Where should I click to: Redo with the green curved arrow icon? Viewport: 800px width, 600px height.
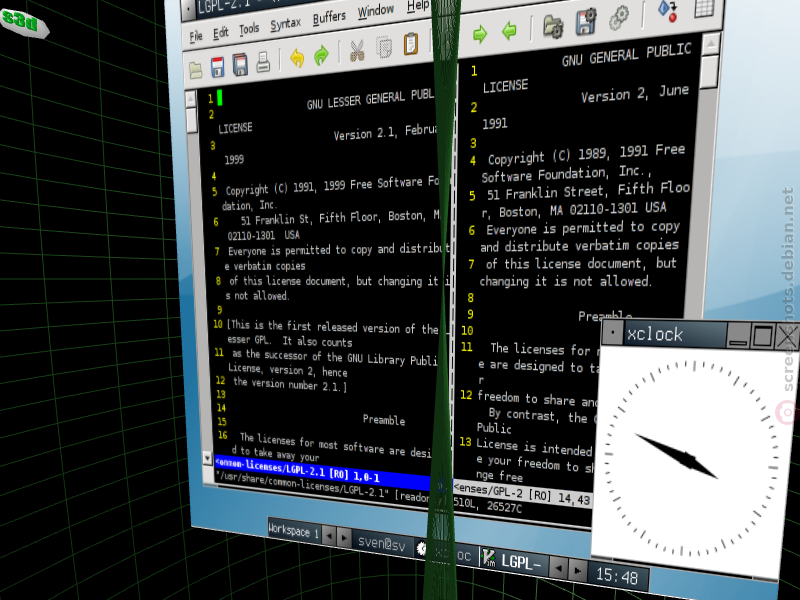[x=321, y=55]
